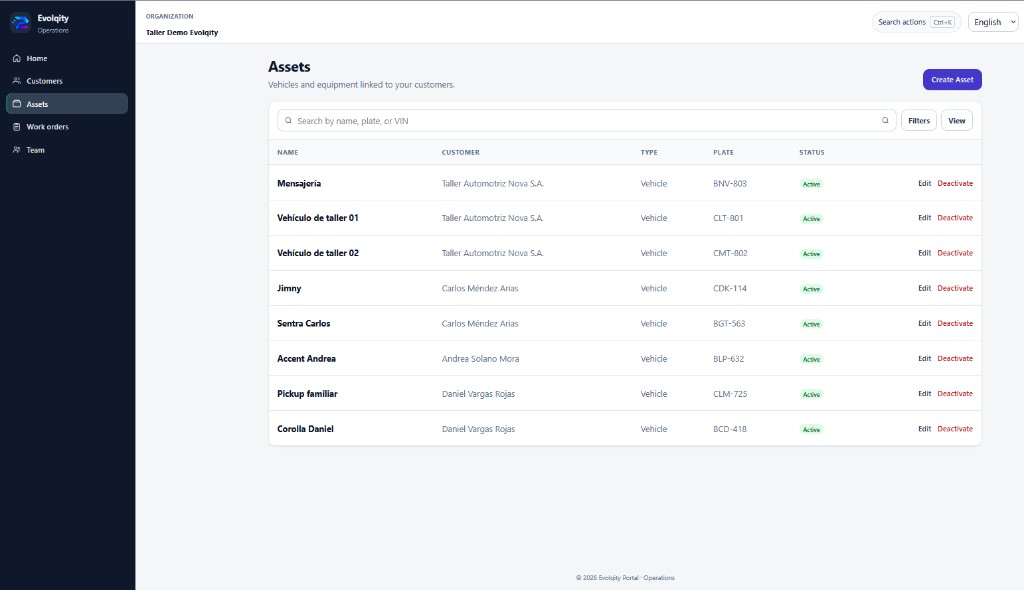Image resolution: width=1024 pixels, height=590 pixels.
Task: Click Active status badge in Jimny row
Action: tap(811, 289)
